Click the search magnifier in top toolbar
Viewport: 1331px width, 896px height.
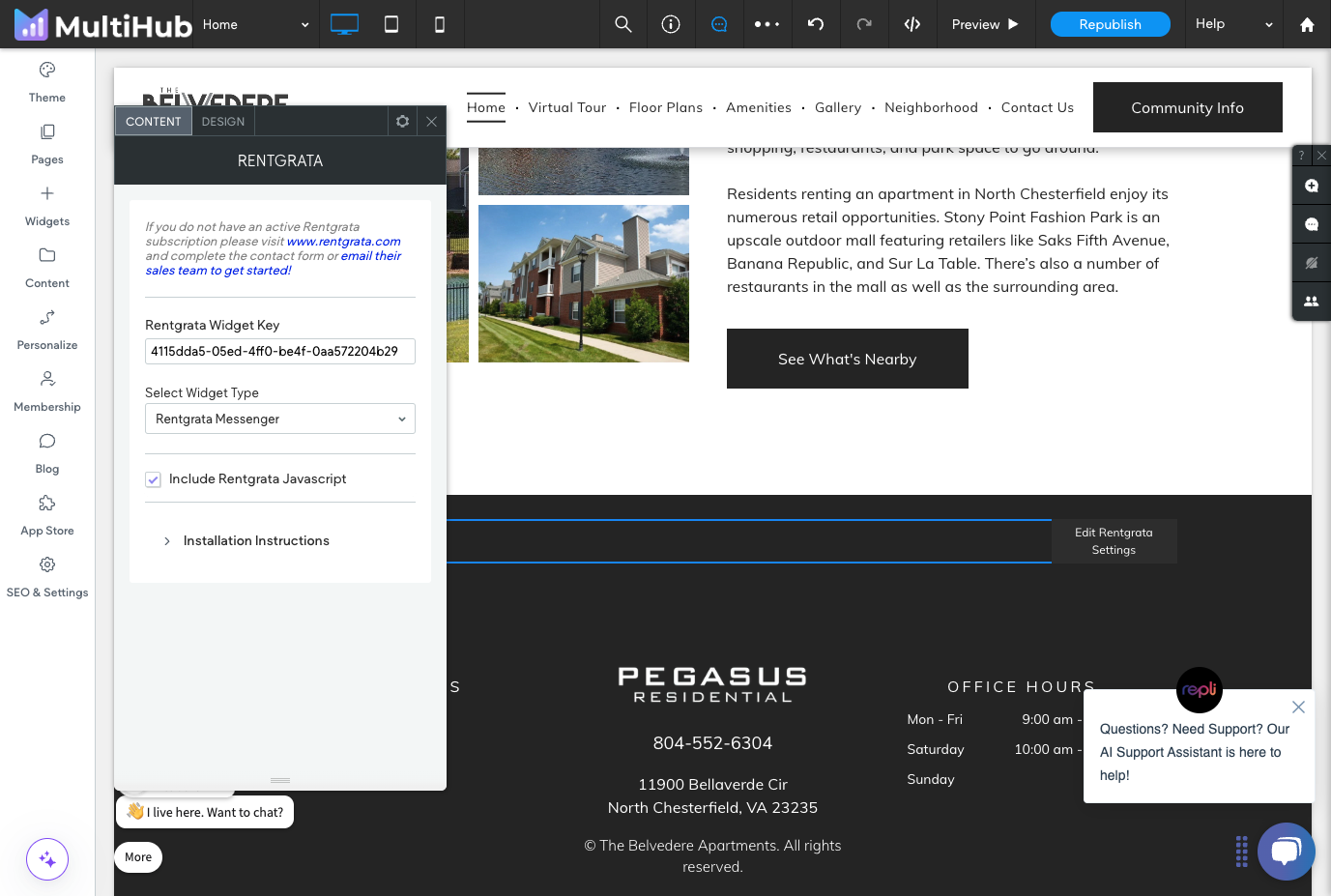623,24
